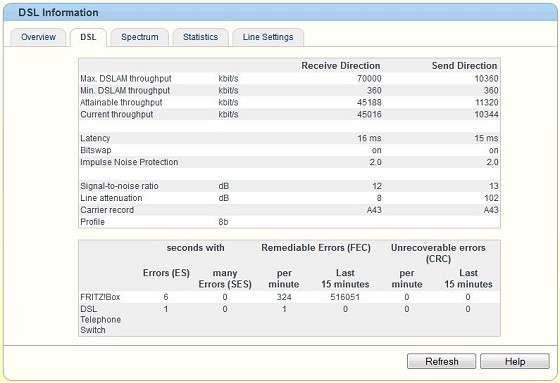The height and width of the screenshot is (383, 560).
Task: Click the Errors (ES) column header
Action: coord(166,273)
